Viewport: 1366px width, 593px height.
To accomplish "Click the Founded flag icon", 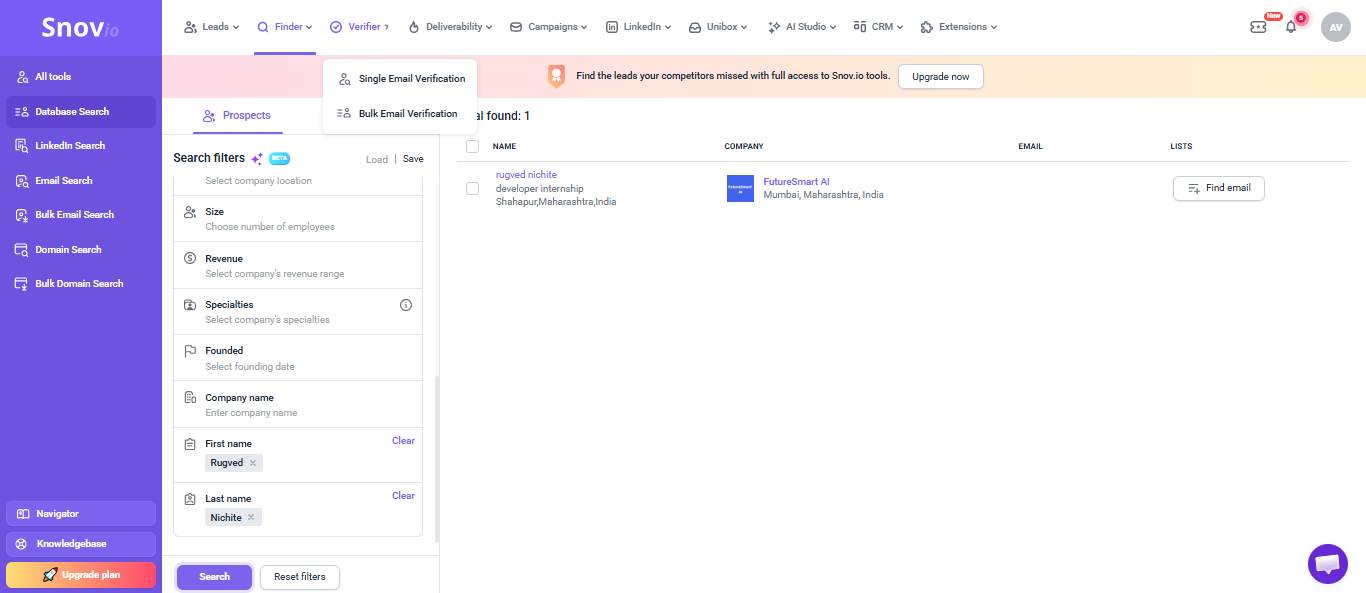I will 190,351.
